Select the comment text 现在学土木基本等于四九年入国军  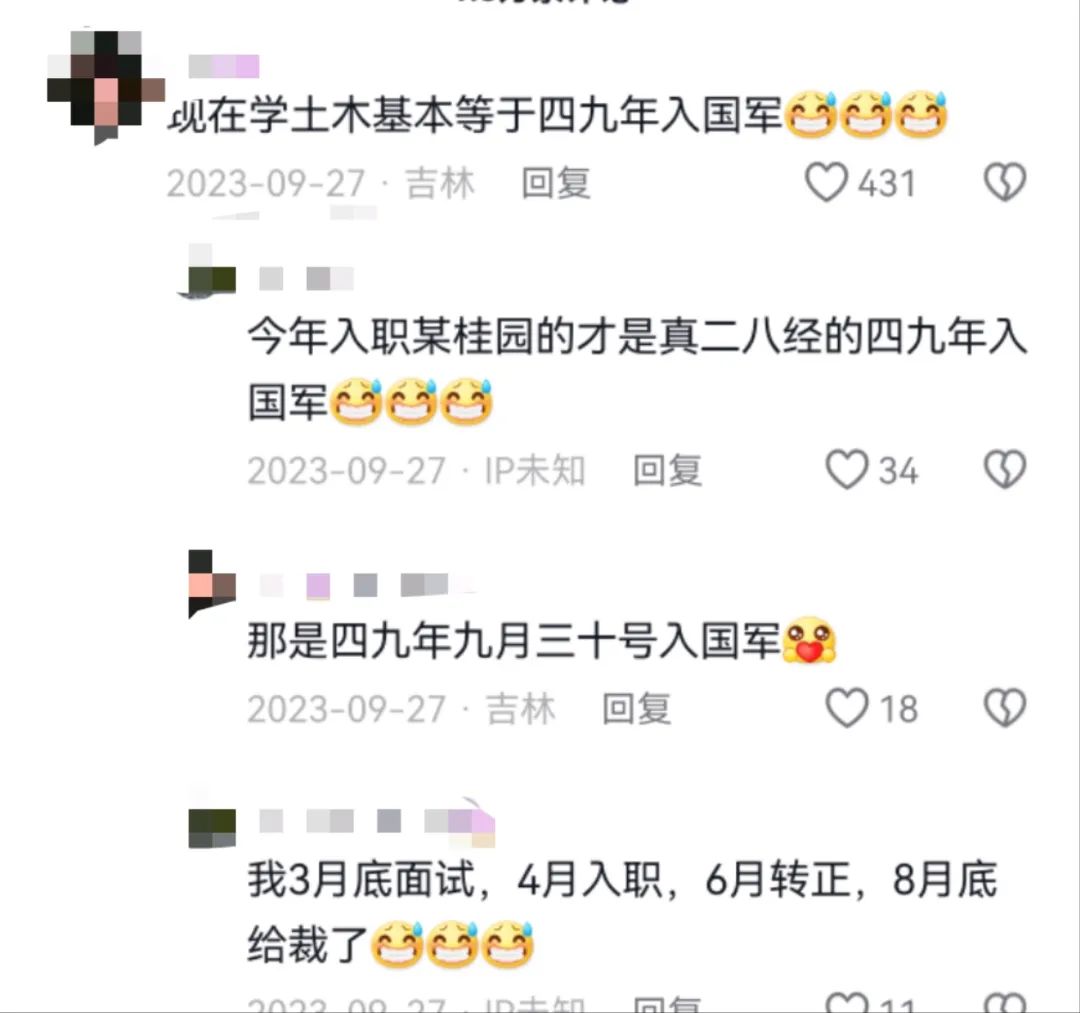(x=475, y=115)
